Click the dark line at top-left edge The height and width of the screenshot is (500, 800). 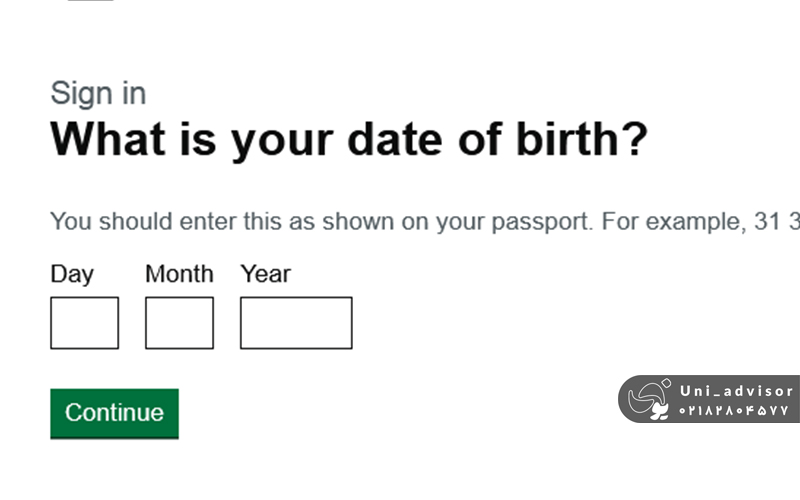point(90,1)
